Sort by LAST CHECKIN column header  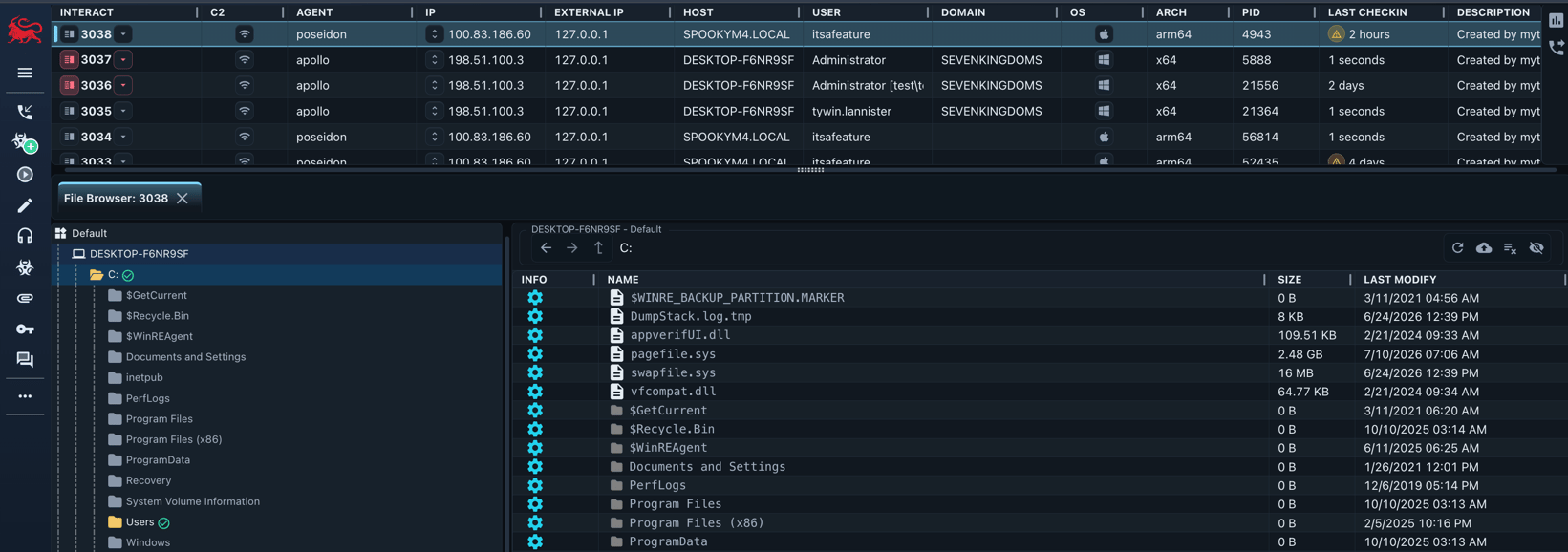pos(1366,12)
